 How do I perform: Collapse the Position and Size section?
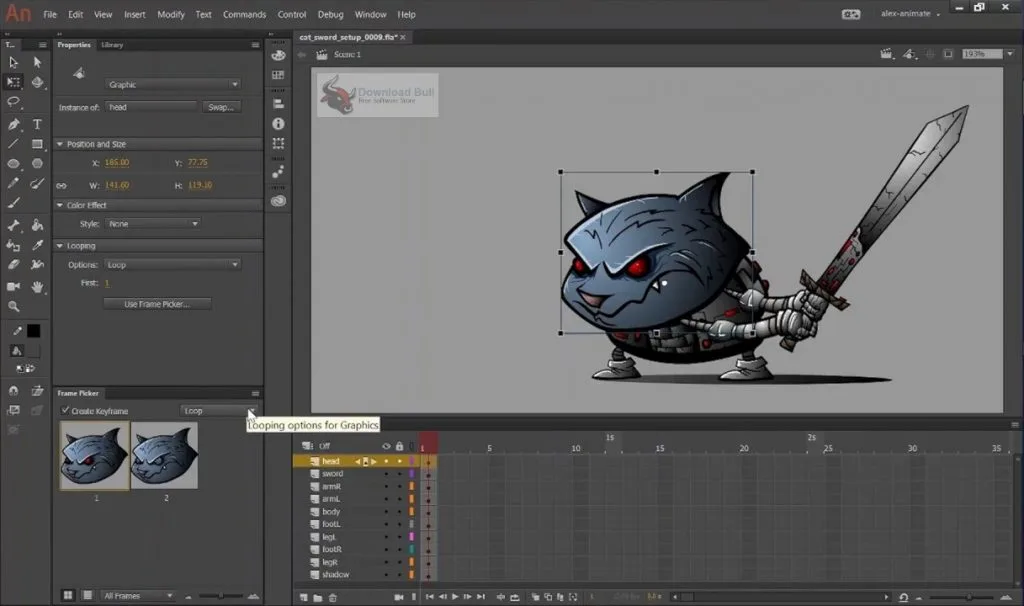(x=60, y=144)
